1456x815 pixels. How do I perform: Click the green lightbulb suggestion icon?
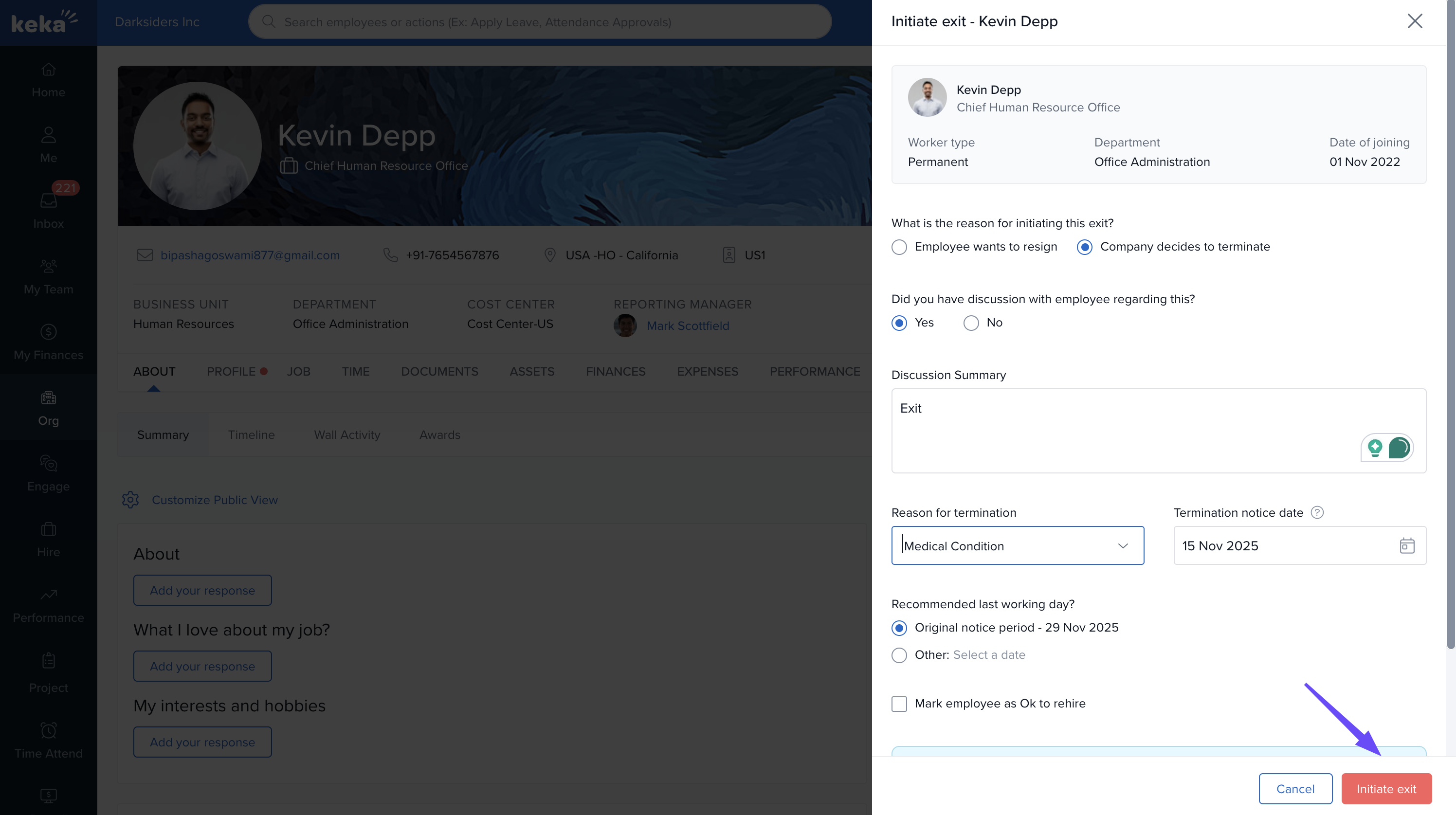[x=1375, y=448]
